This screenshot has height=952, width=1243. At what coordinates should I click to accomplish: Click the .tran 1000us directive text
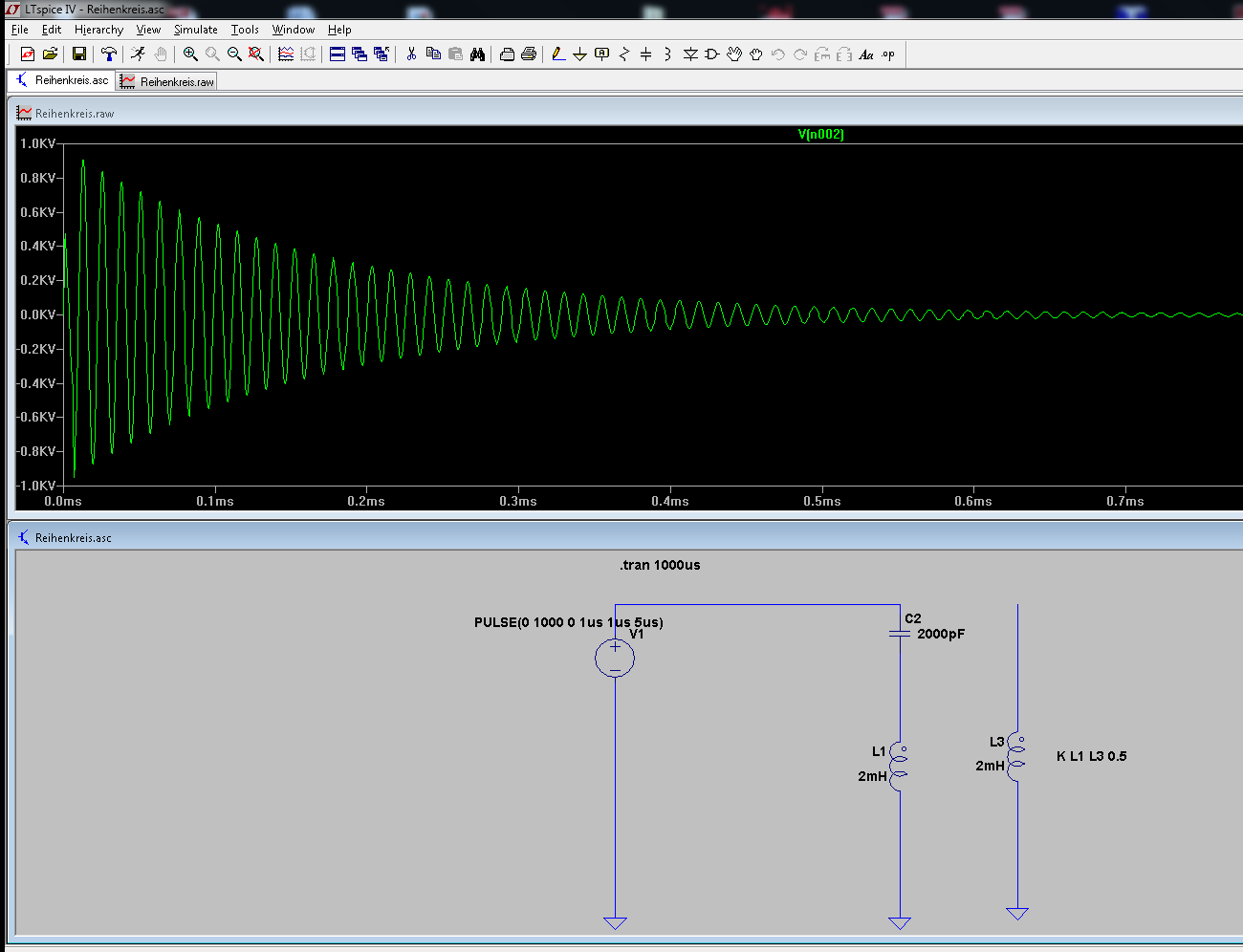[660, 565]
